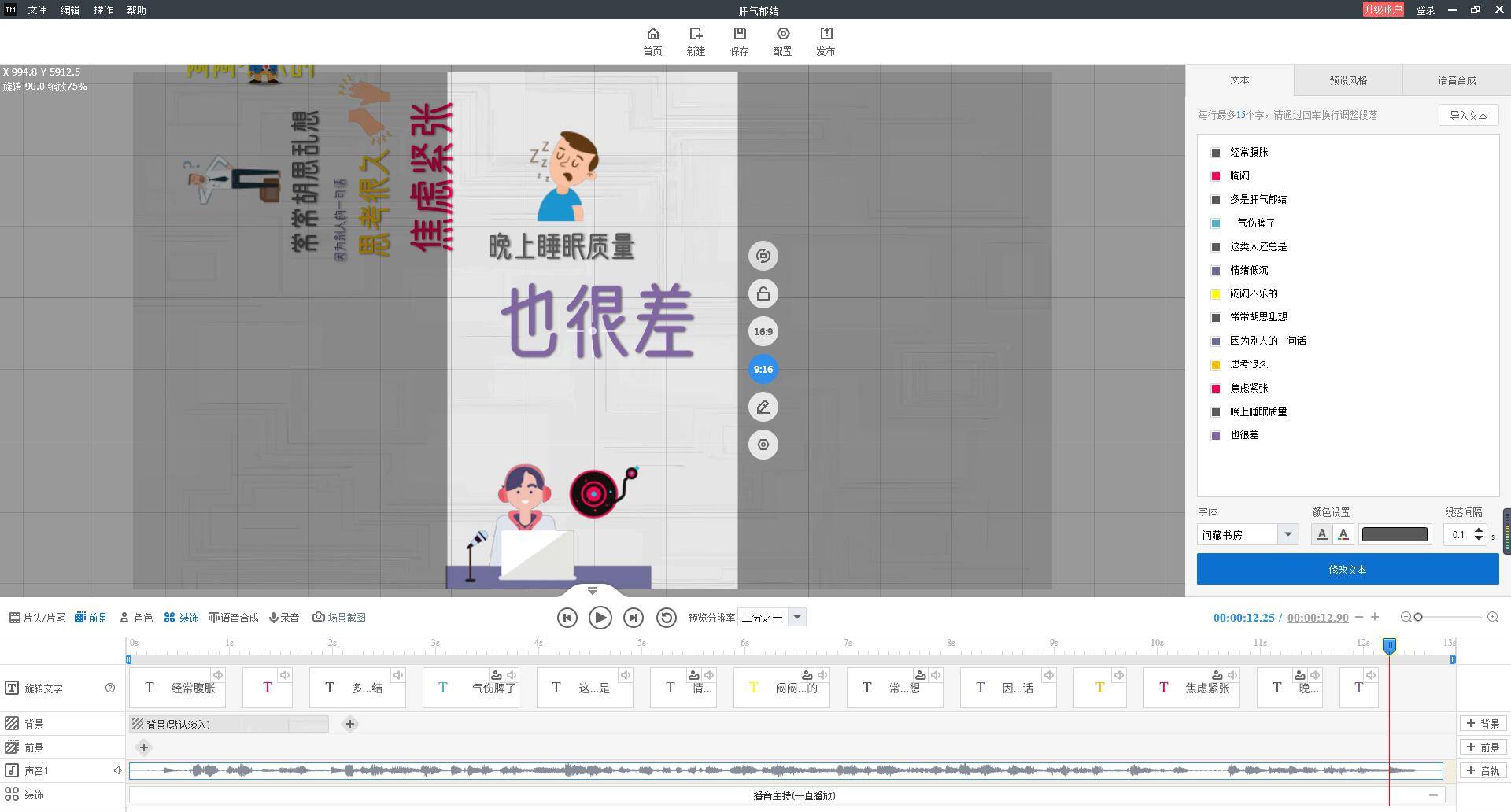Switch to the 文本 tab
The height and width of the screenshot is (812, 1511).
1239,80
